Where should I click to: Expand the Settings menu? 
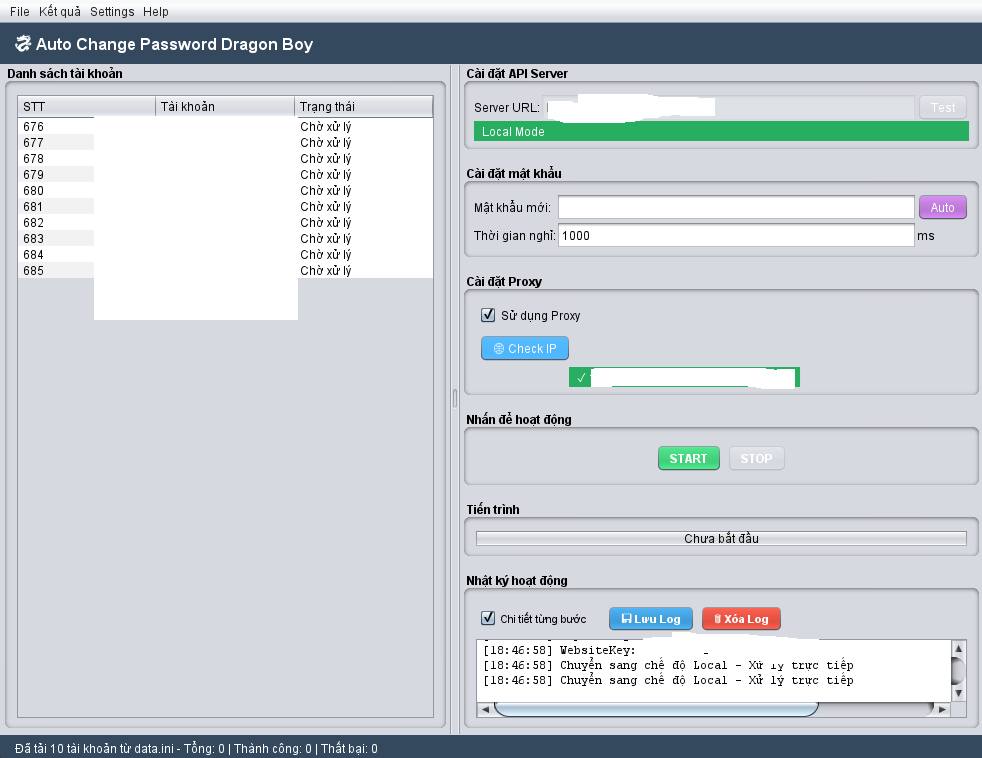[x=112, y=12]
